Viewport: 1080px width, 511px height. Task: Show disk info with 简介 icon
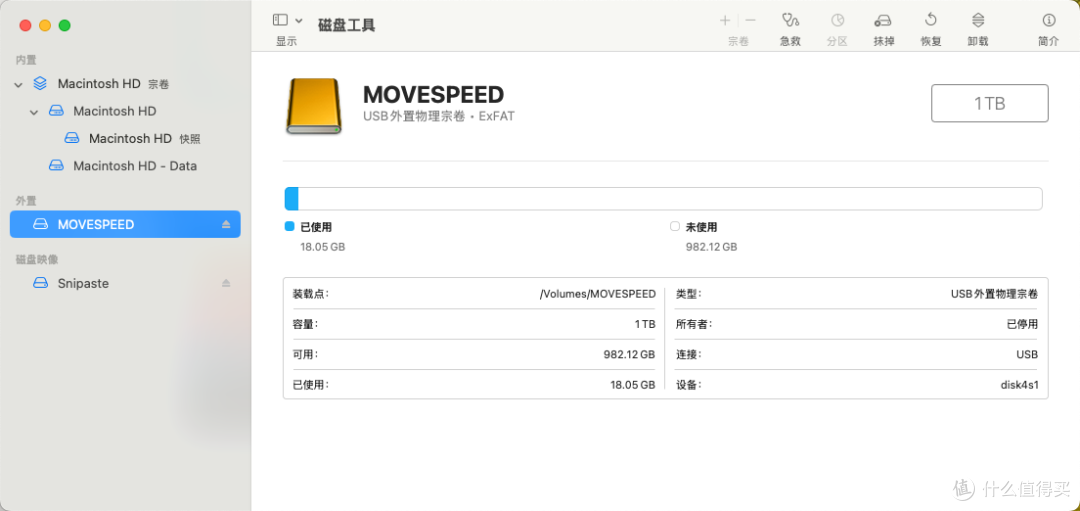[1048, 20]
